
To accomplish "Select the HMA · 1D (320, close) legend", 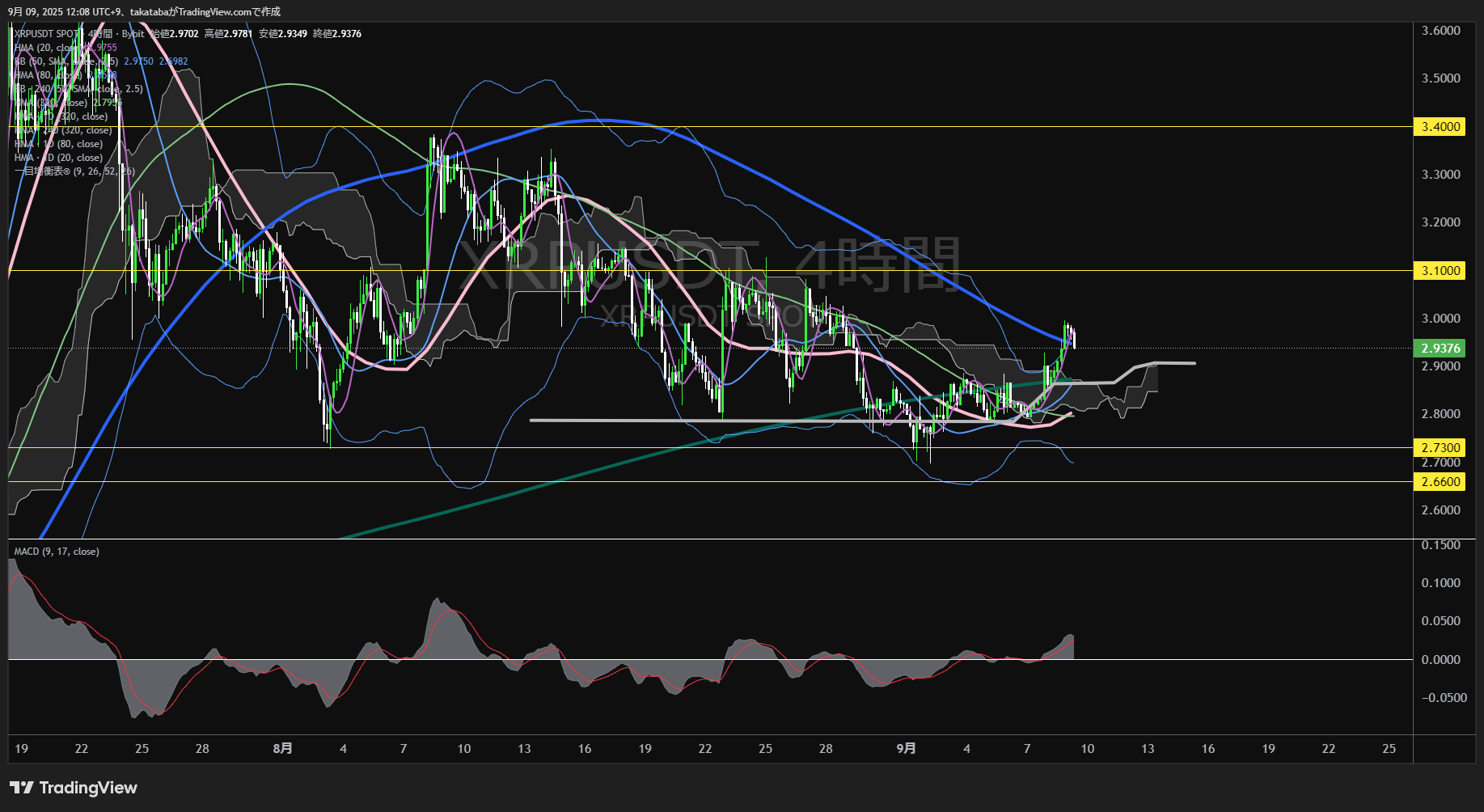I will pyautogui.click(x=61, y=116).
